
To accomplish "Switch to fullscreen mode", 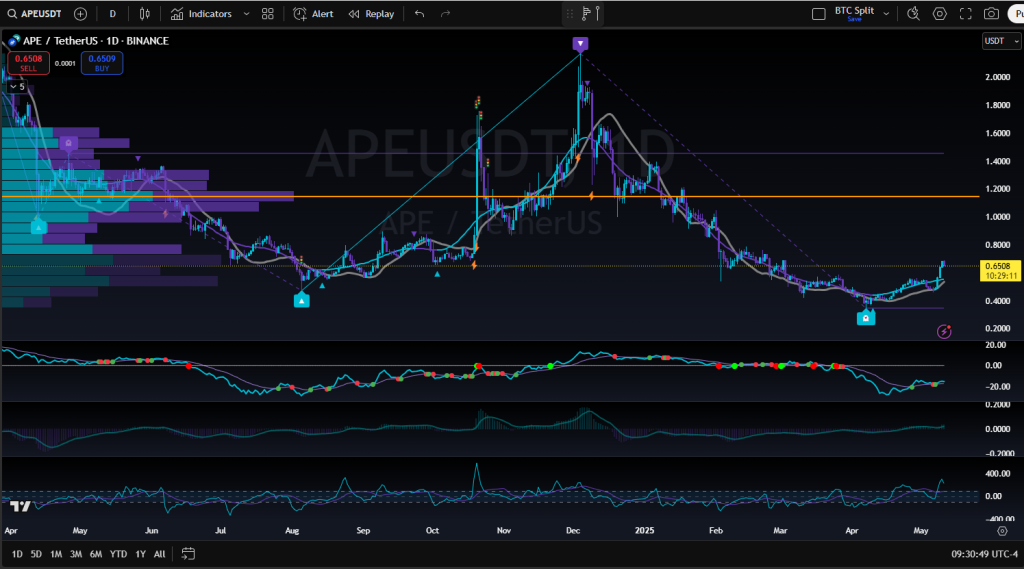I will click(966, 14).
